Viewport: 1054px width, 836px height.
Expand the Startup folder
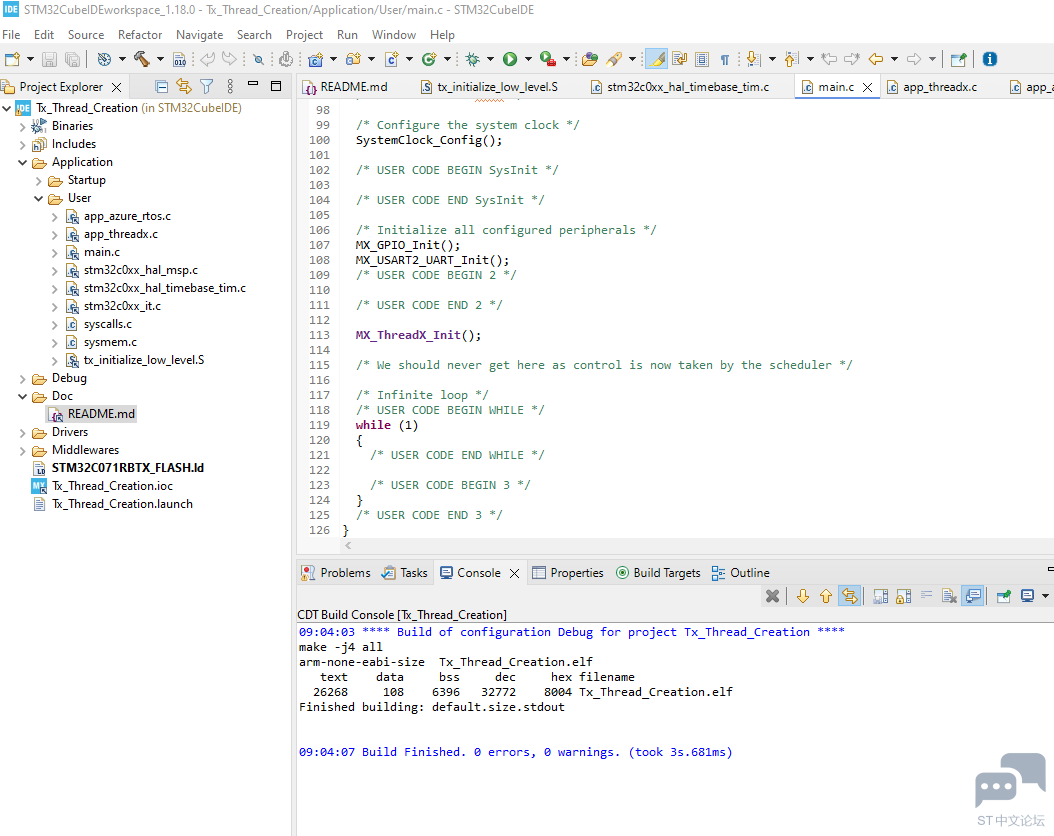click(38, 181)
